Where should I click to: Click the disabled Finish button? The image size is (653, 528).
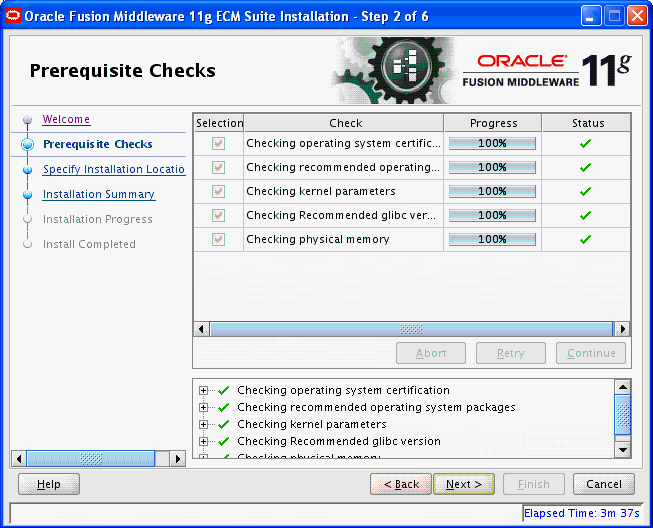click(534, 484)
